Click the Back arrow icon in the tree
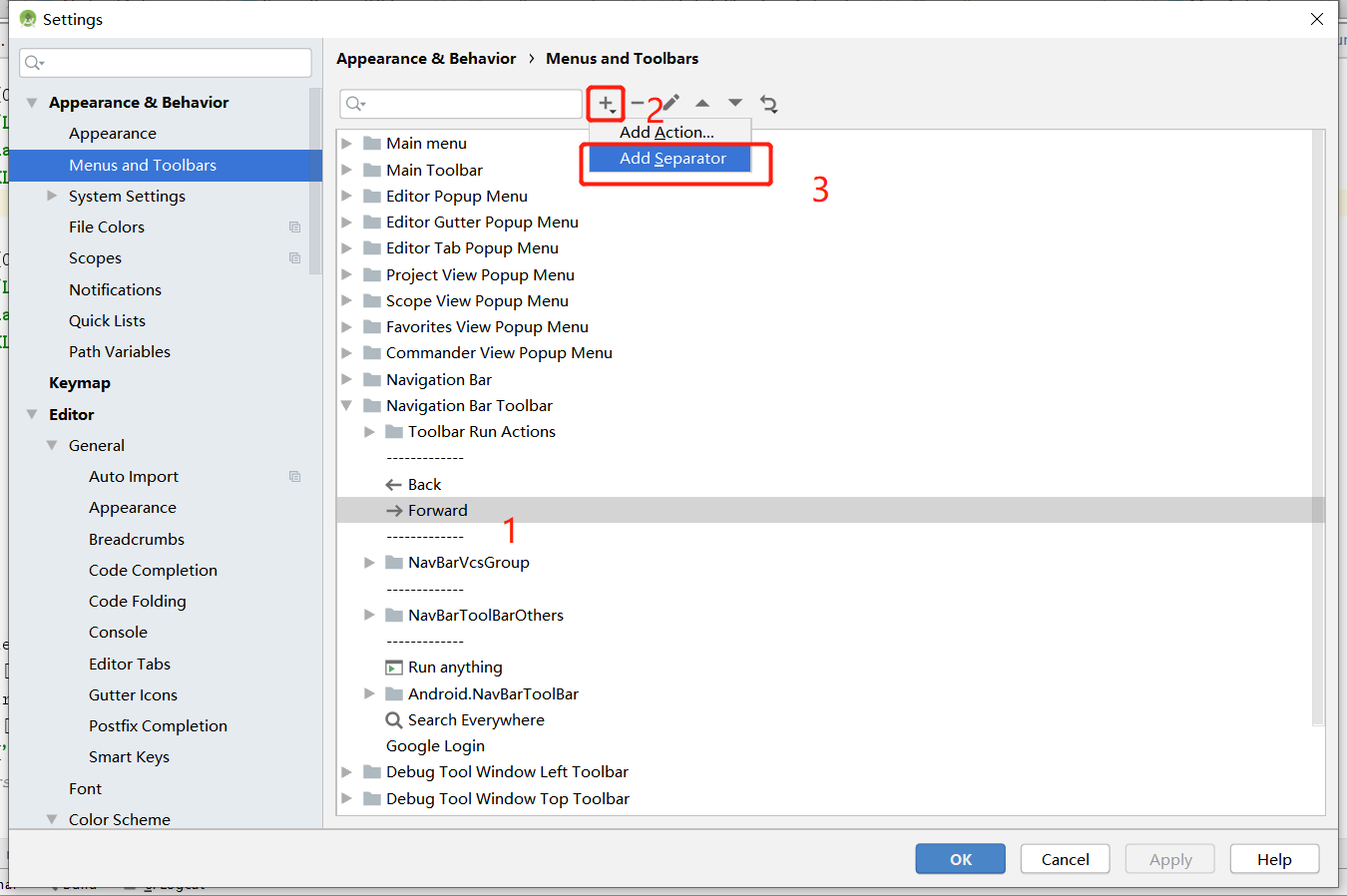The image size is (1347, 896). click(x=393, y=484)
